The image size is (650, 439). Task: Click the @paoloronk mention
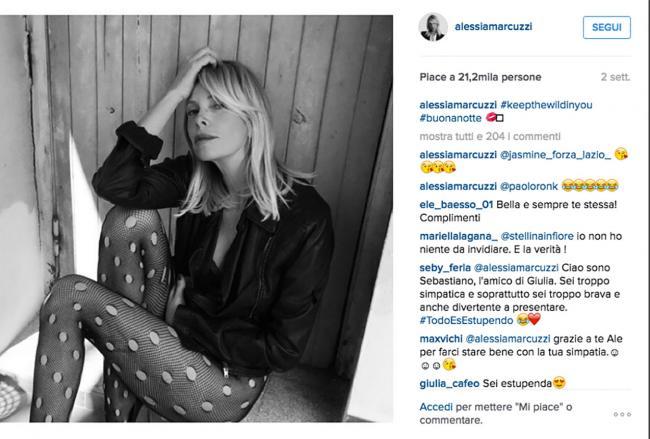tap(529, 187)
